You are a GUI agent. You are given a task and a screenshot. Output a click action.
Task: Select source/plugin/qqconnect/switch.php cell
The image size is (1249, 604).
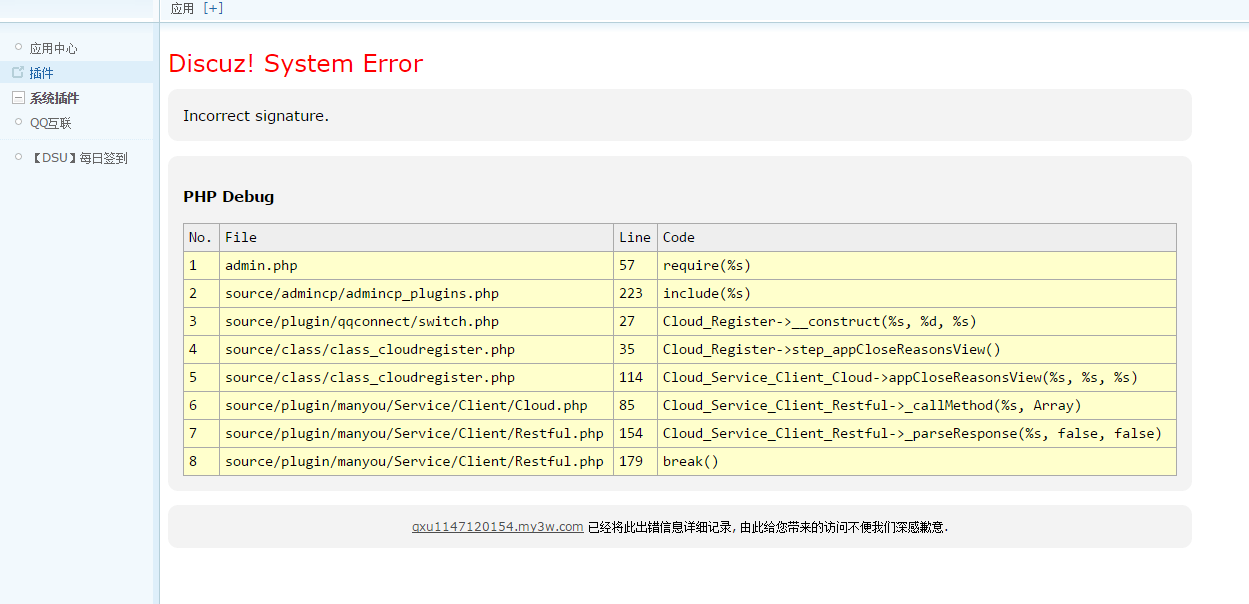[x=416, y=321]
